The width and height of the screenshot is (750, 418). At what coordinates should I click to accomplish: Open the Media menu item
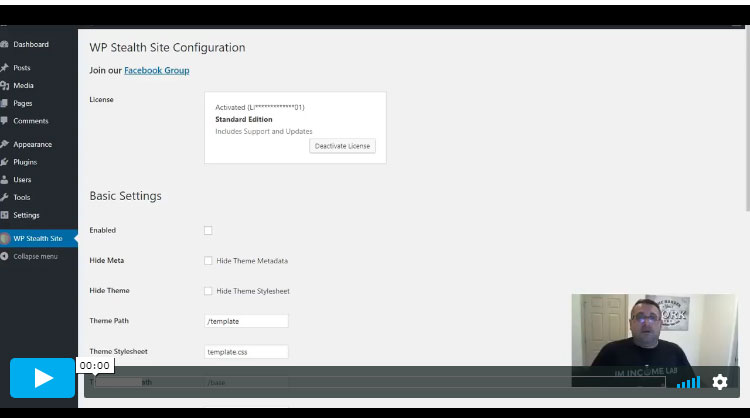click(23, 85)
